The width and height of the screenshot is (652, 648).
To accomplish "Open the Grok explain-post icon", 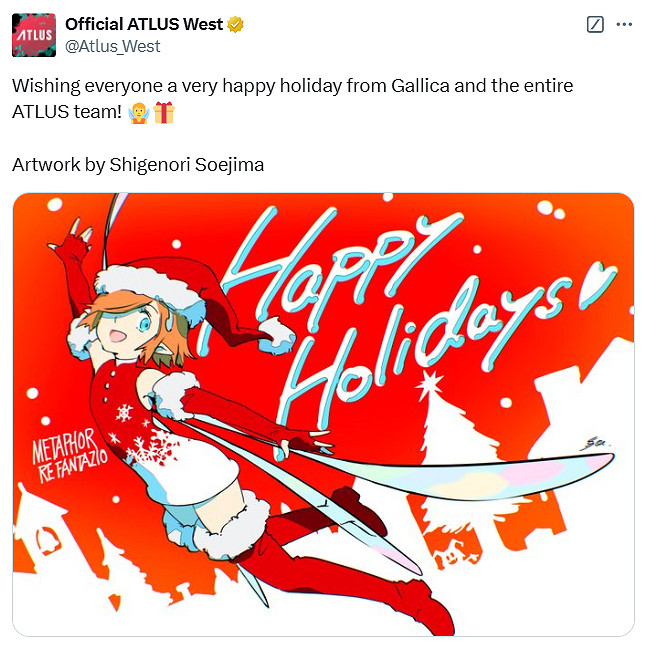I will click(595, 25).
